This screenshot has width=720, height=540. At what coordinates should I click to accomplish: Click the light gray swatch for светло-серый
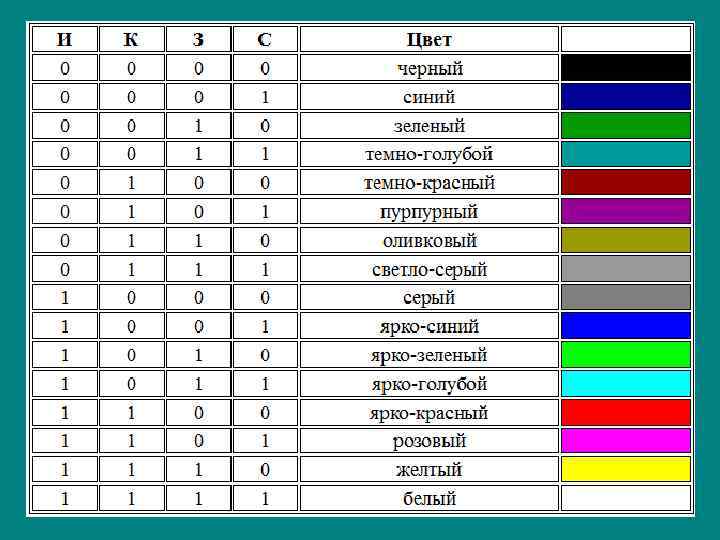click(x=626, y=269)
